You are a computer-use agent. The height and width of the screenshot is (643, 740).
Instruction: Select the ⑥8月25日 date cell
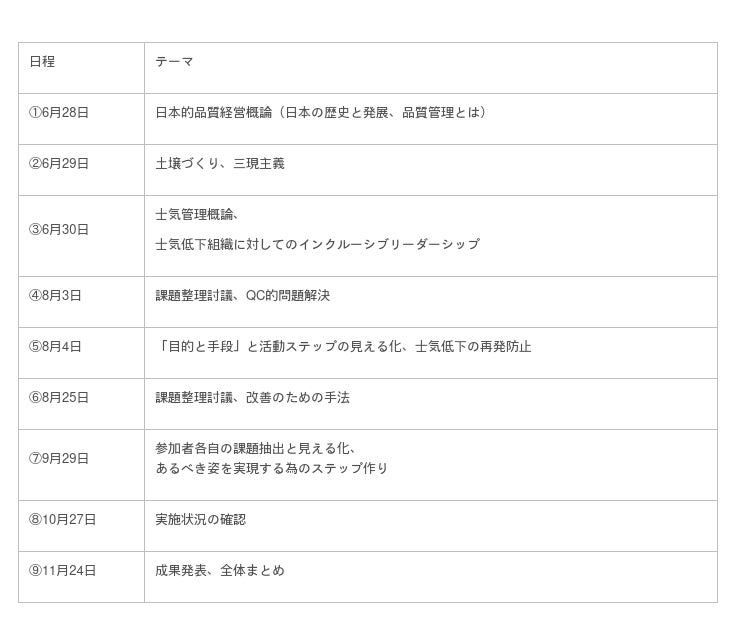[x=58, y=398]
